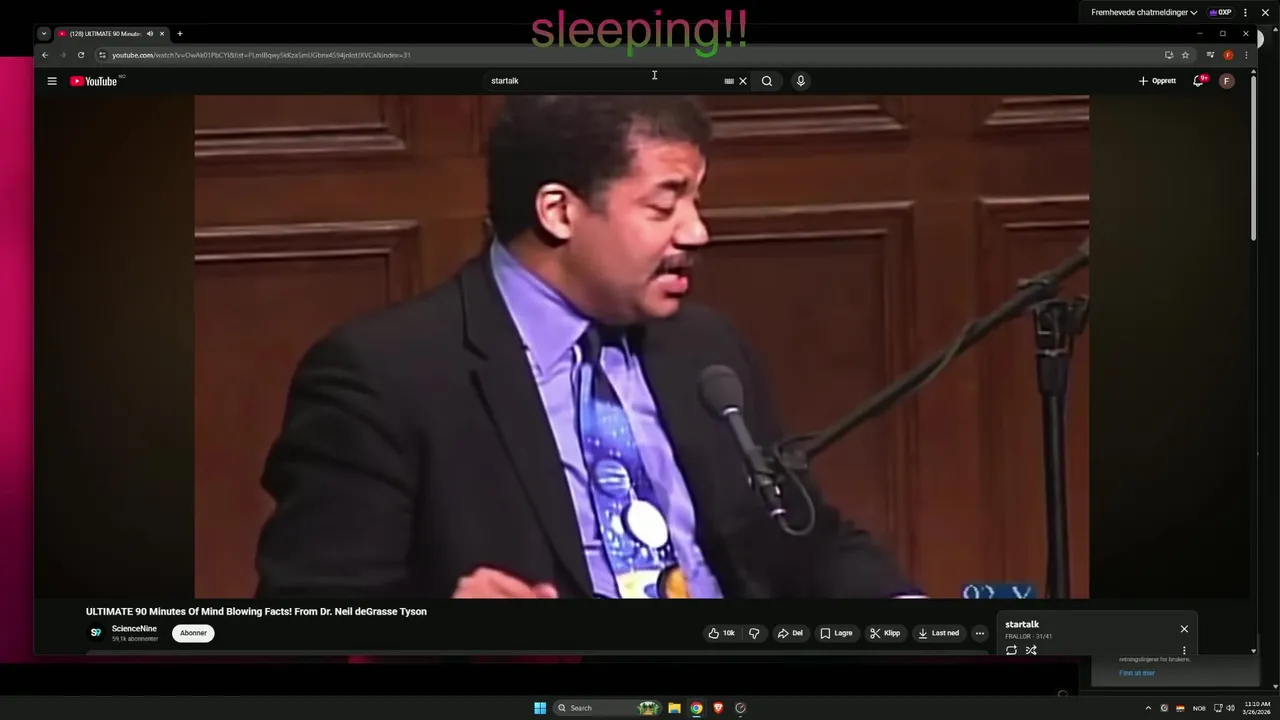Screen dimensions: 1280x720
Task: Open YouTube notifications bell
Action: pyautogui.click(x=1198, y=81)
